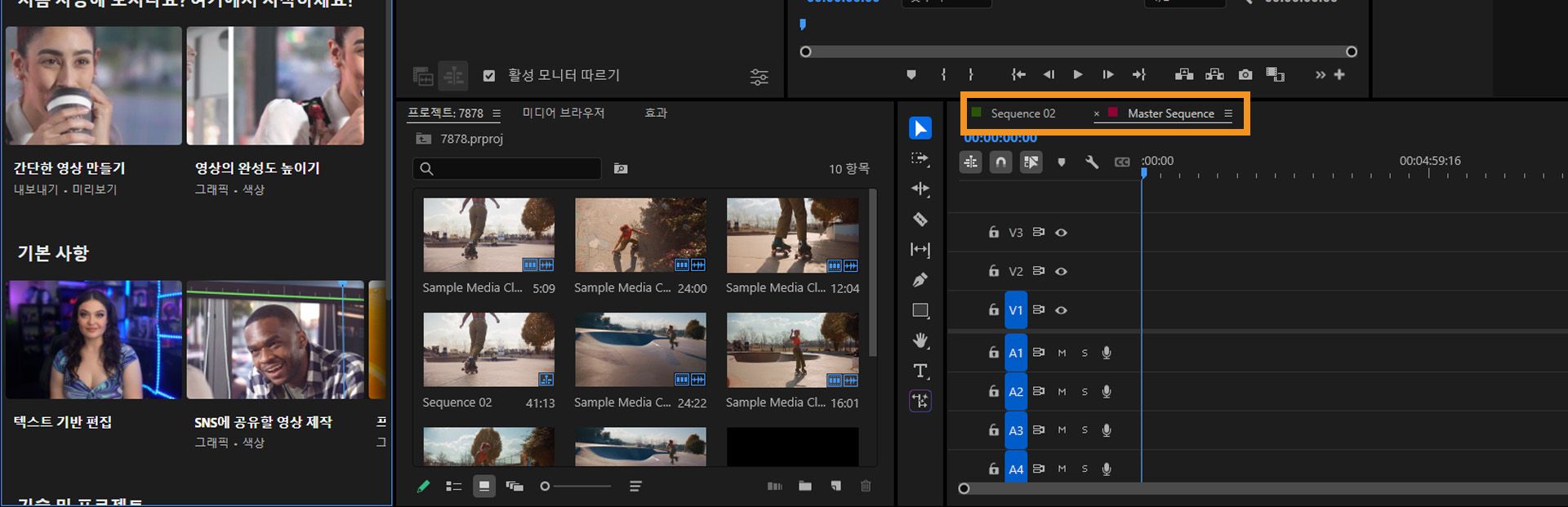Select the Hand tool
Screen dimensions: 1568x507
coord(920,340)
